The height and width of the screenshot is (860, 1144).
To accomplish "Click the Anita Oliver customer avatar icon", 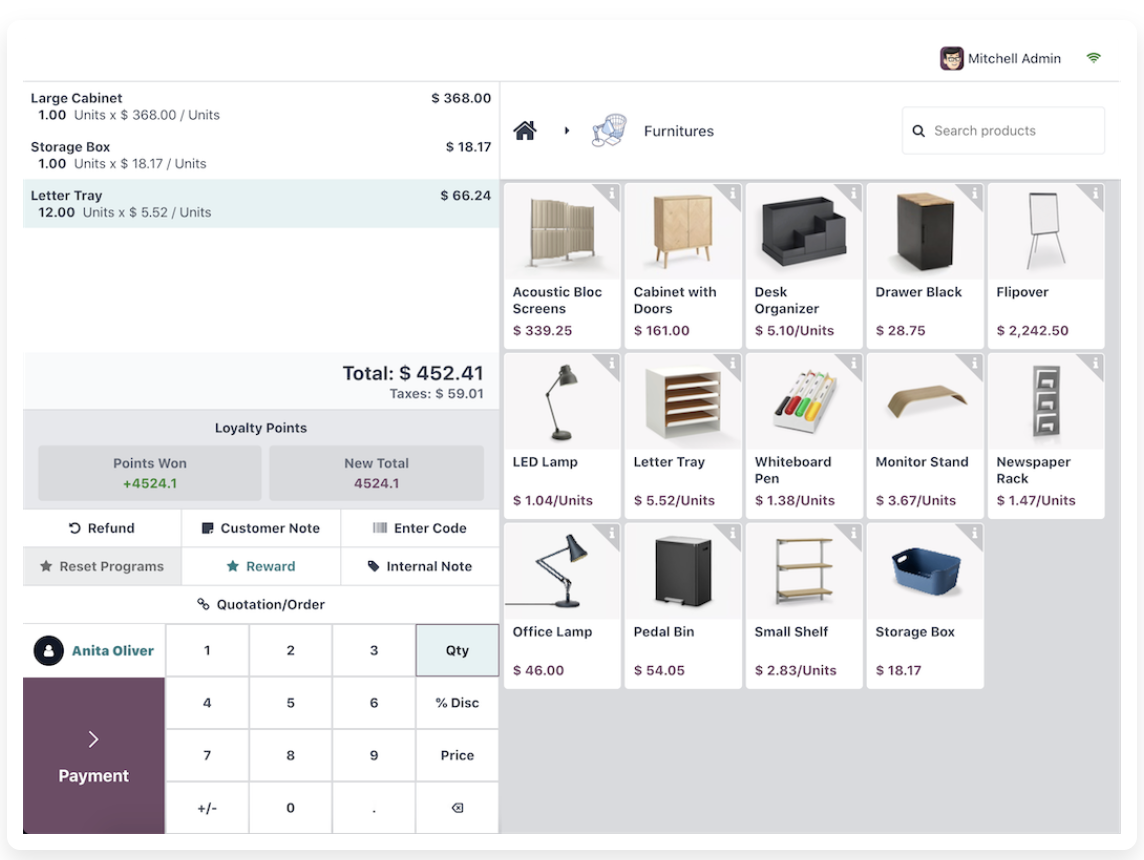I will coord(48,651).
